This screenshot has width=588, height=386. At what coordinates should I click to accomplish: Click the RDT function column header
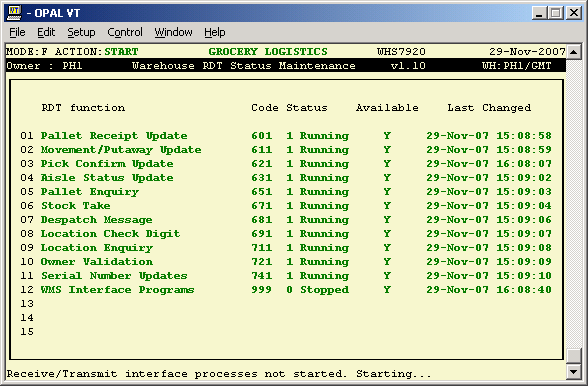pyautogui.click(x=83, y=108)
